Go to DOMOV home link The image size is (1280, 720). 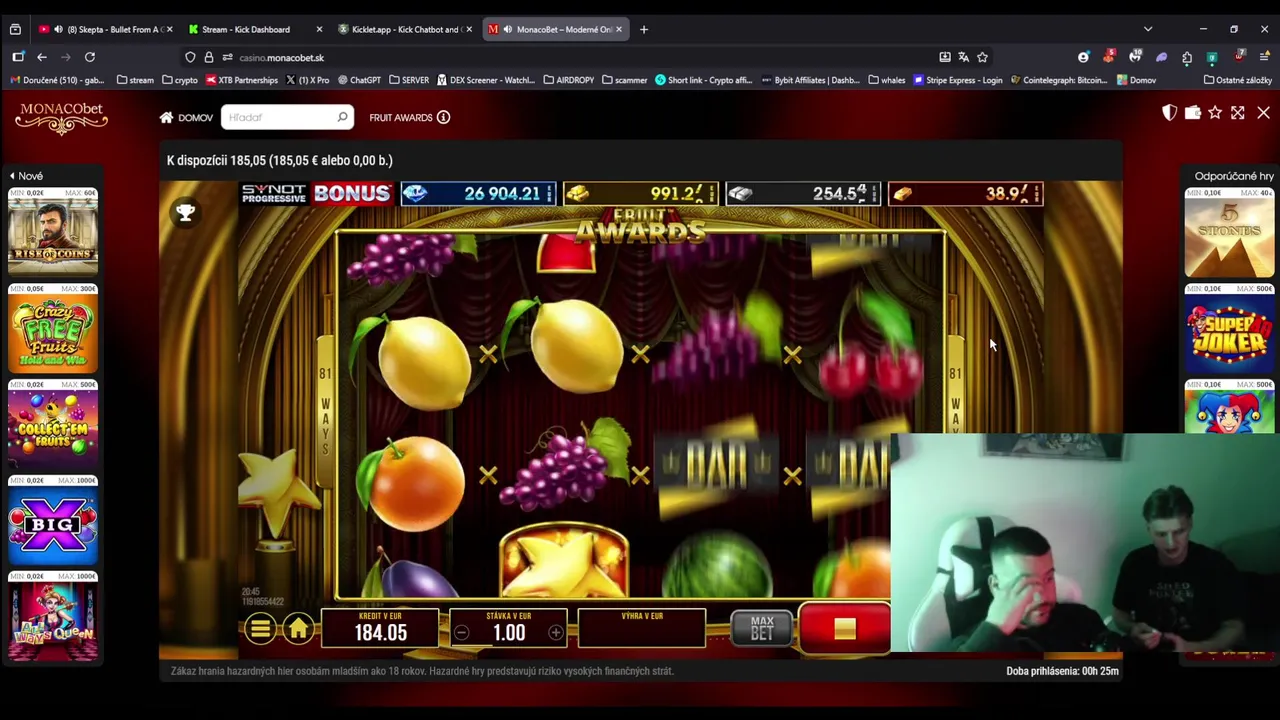click(187, 118)
